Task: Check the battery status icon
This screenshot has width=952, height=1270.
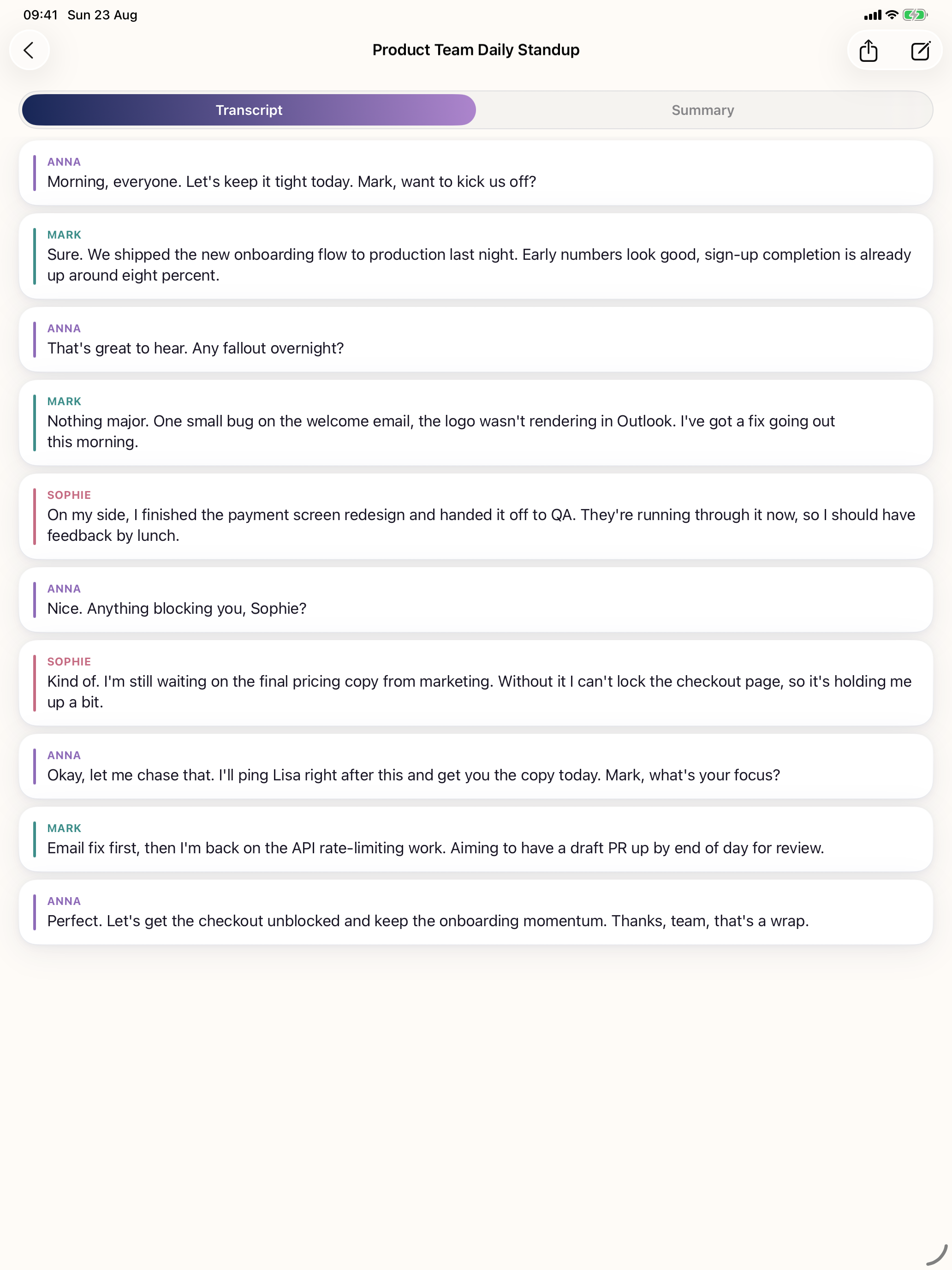Action: 915,15
